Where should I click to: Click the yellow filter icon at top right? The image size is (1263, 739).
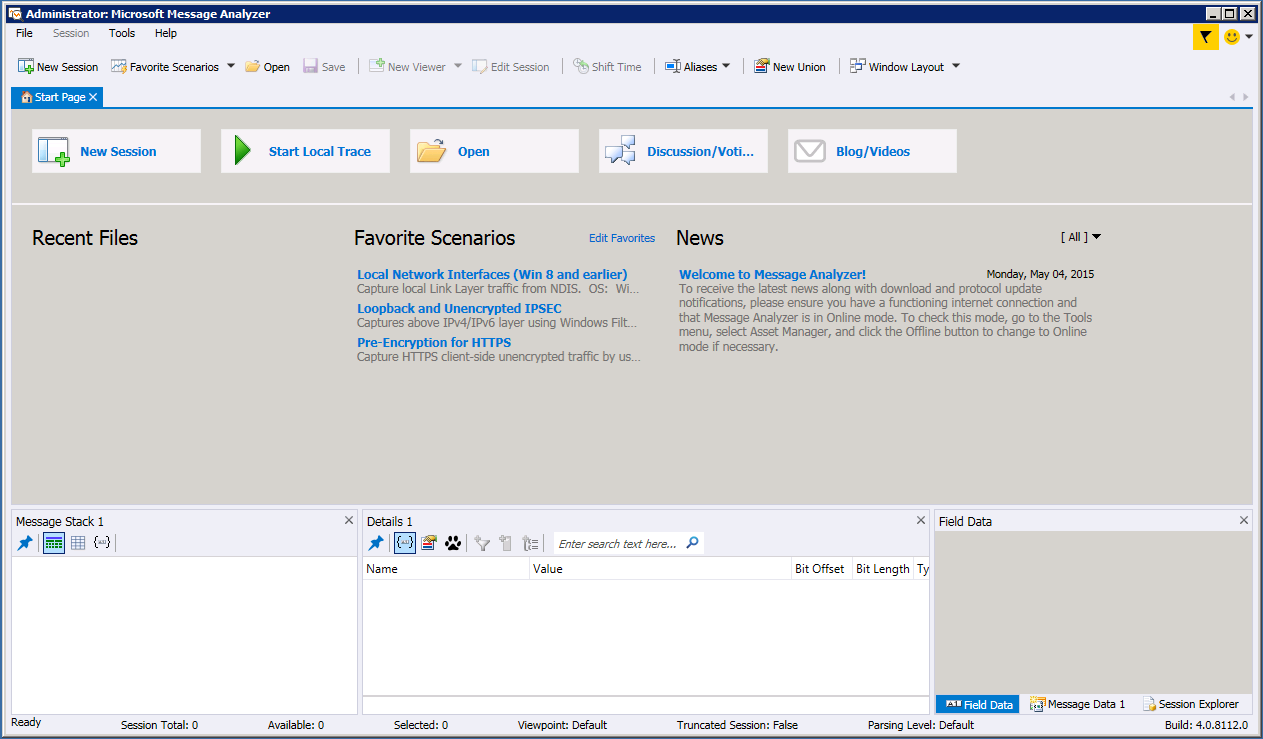coord(1206,37)
